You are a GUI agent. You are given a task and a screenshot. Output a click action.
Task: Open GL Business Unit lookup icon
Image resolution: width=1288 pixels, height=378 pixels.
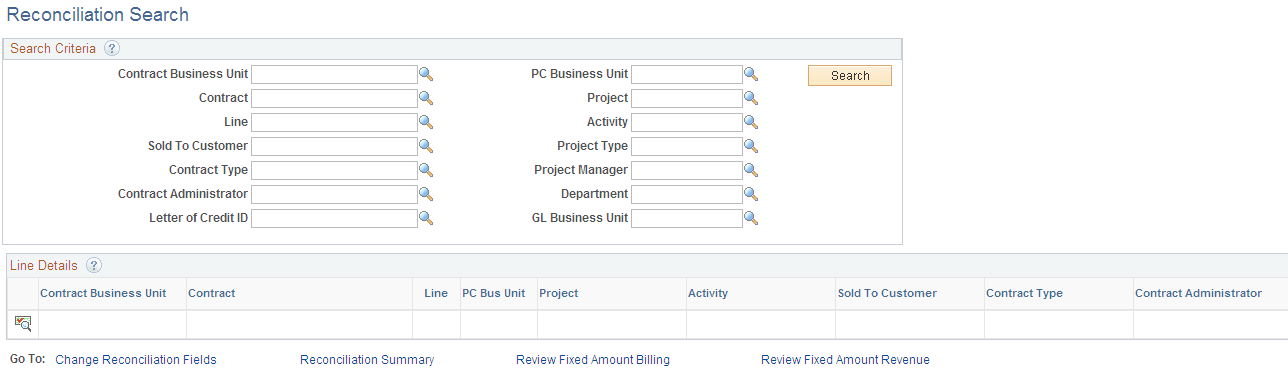(751, 218)
